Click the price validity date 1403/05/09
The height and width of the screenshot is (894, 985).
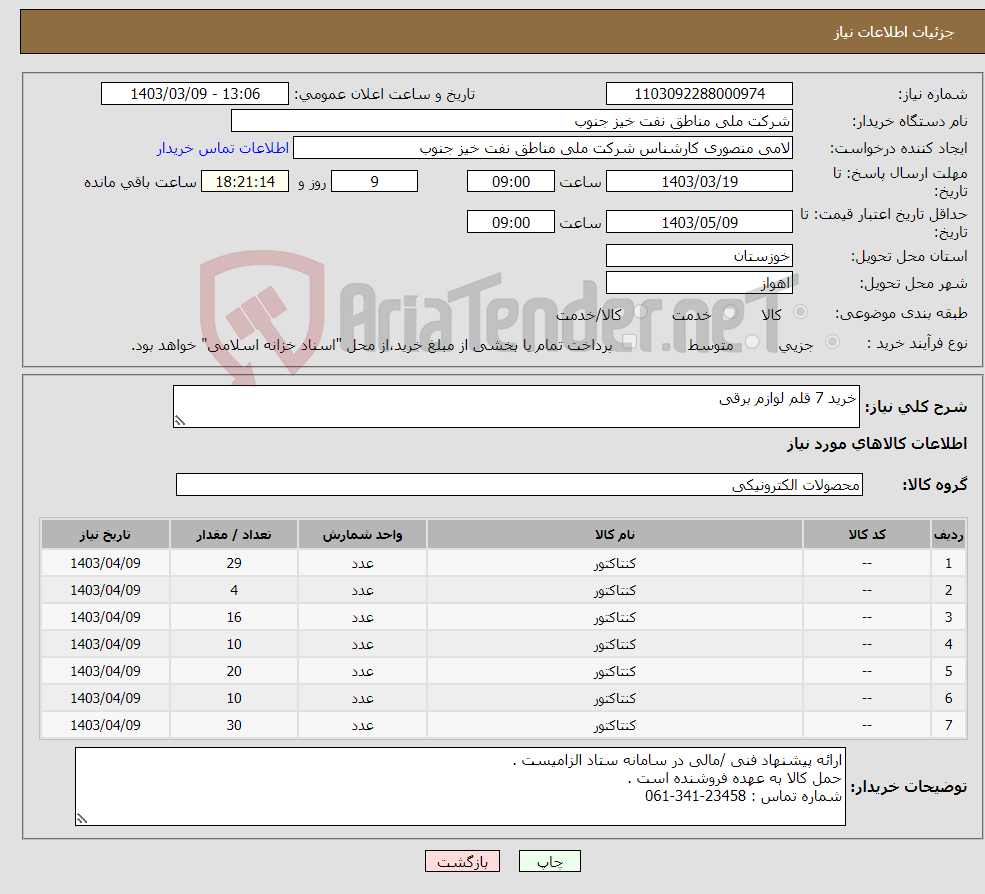click(699, 222)
